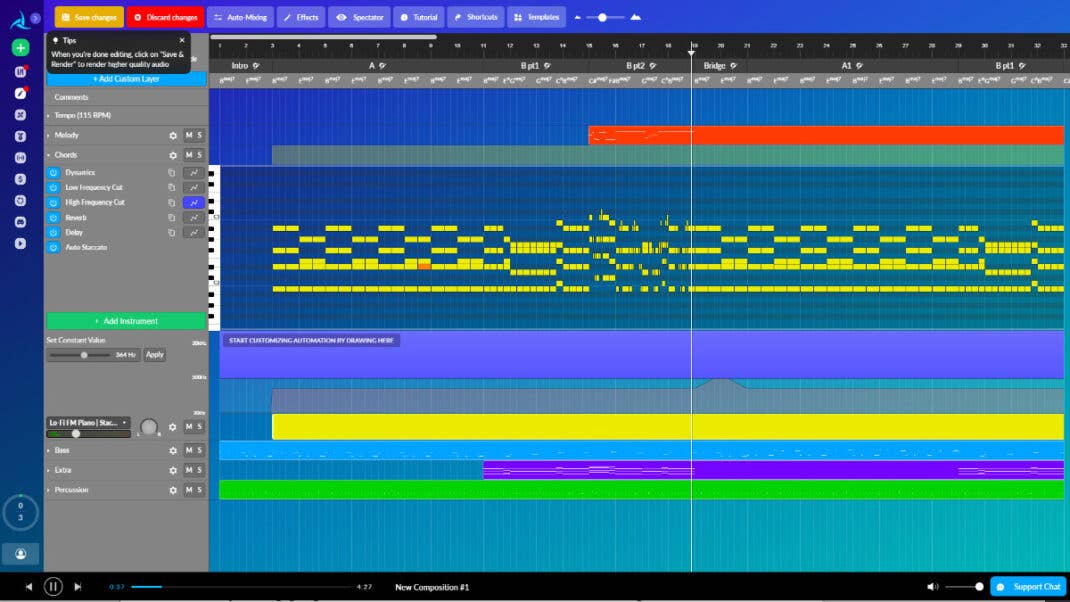Expand the sidebar with the arrow button
This screenshot has height=602, width=1070.
coord(35,18)
